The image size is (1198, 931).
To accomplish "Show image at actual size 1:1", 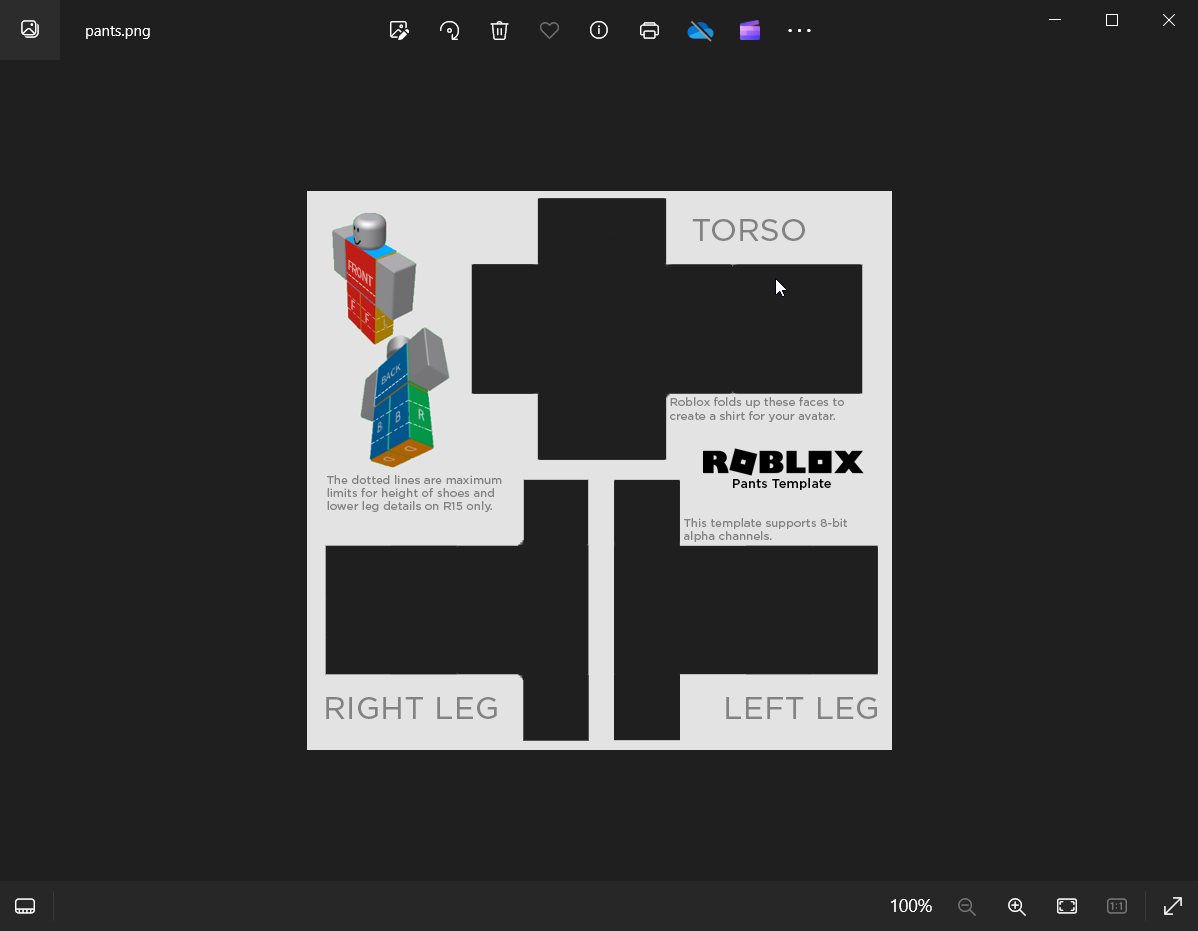I will click(1116, 906).
